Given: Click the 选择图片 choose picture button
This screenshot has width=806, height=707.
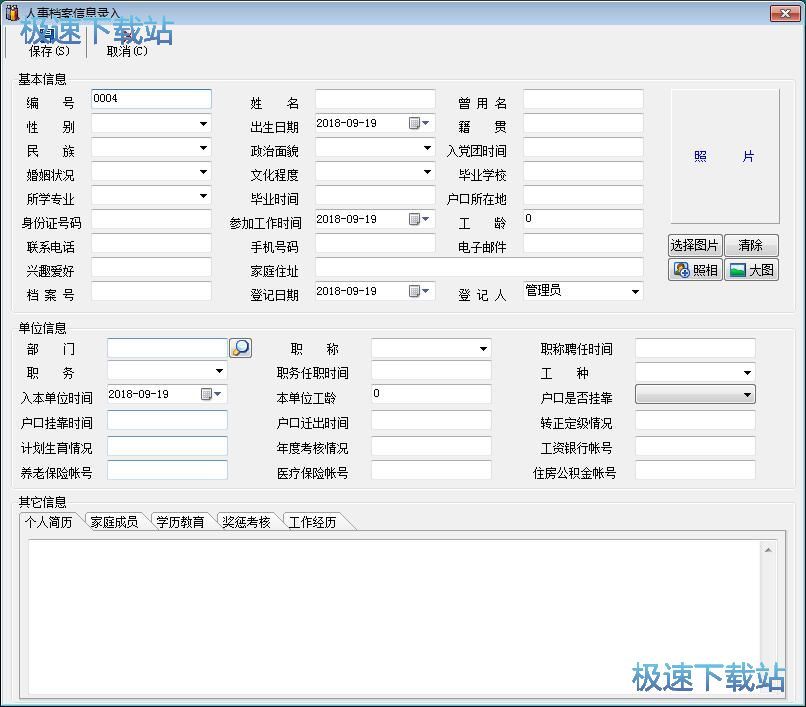Looking at the screenshot, I should [694, 245].
